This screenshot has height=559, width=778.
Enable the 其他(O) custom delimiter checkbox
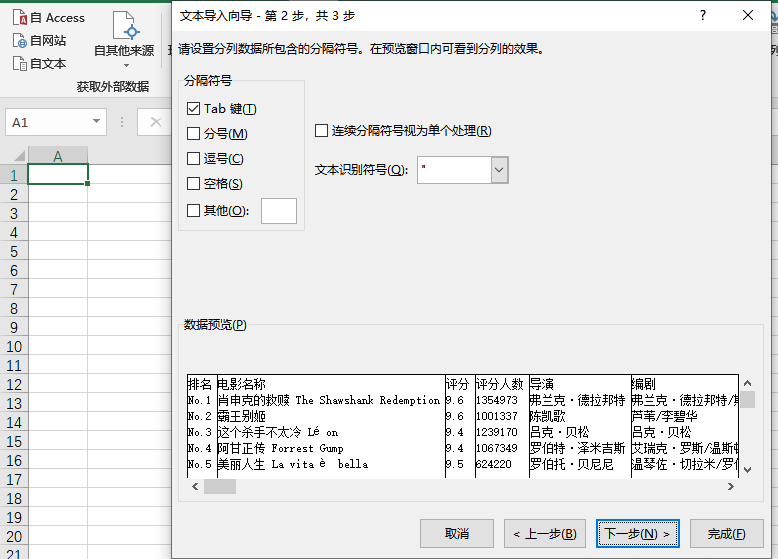tap(193, 210)
